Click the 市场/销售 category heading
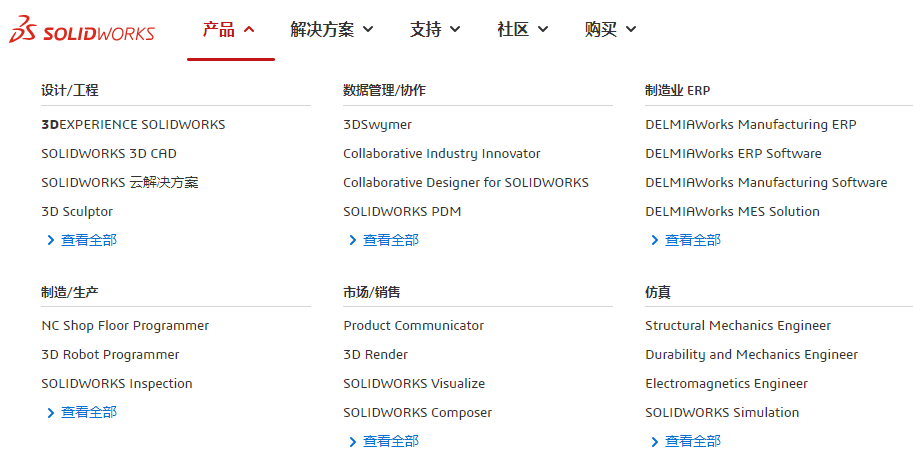 click(x=371, y=292)
